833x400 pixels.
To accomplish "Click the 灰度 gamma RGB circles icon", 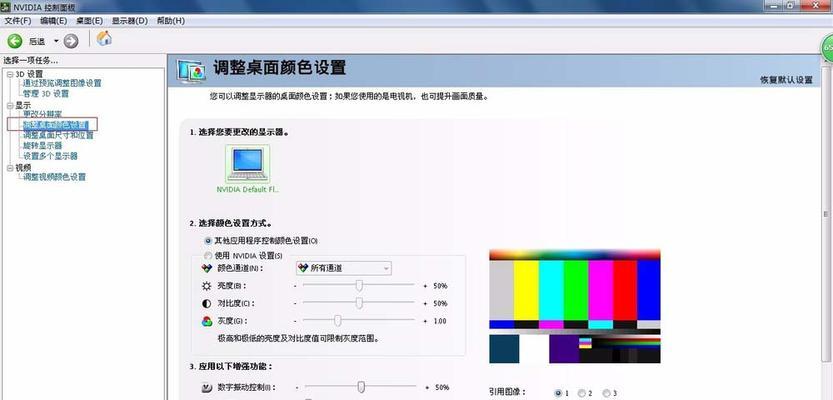I will point(207,321).
